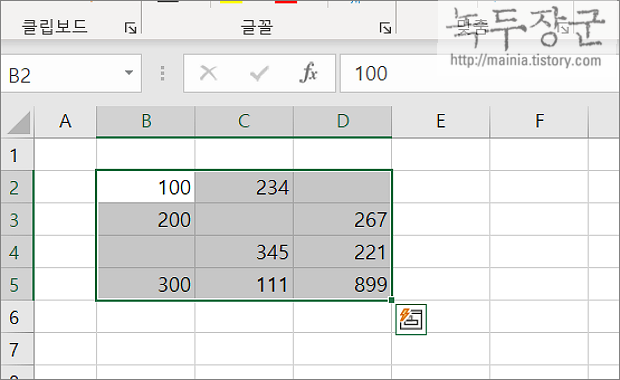Click the cell containing 221
620x380 pixels.
(342, 252)
